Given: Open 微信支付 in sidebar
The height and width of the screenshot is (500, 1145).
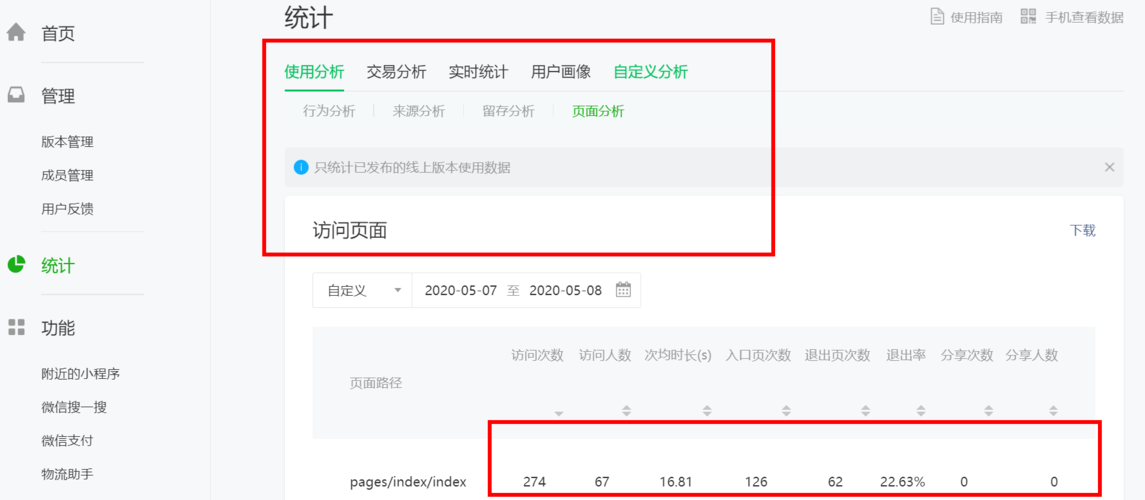Looking at the screenshot, I should click(x=67, y=441).
